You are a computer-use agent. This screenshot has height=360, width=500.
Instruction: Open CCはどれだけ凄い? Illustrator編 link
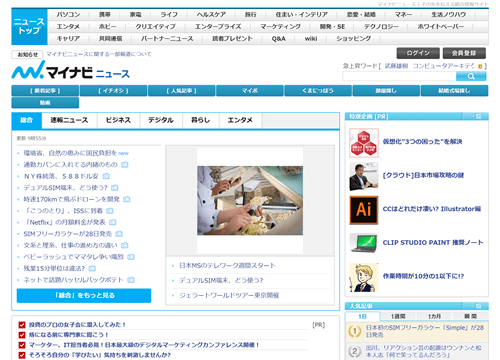432,209
